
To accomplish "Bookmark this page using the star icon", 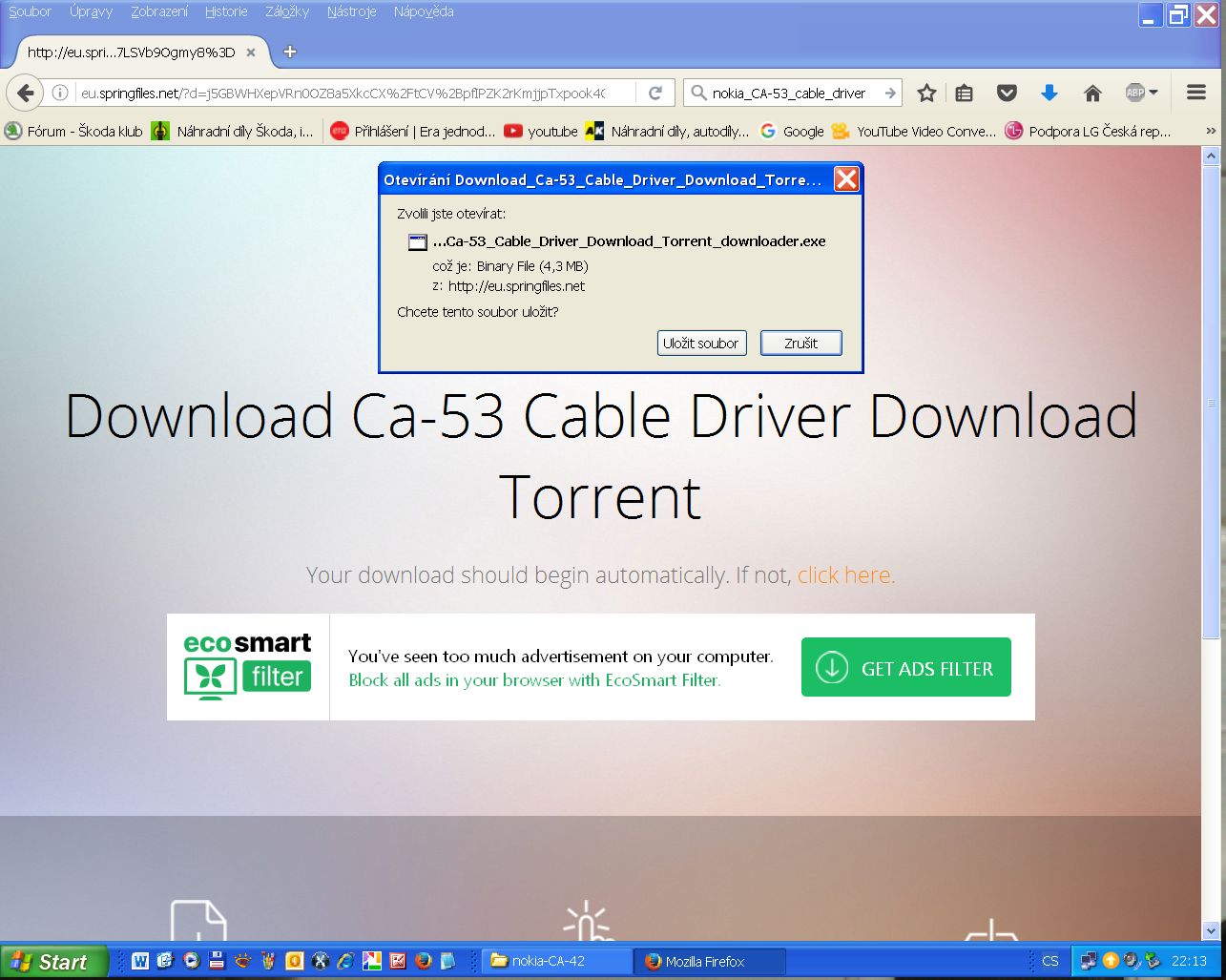I will (x=925, y=93).
